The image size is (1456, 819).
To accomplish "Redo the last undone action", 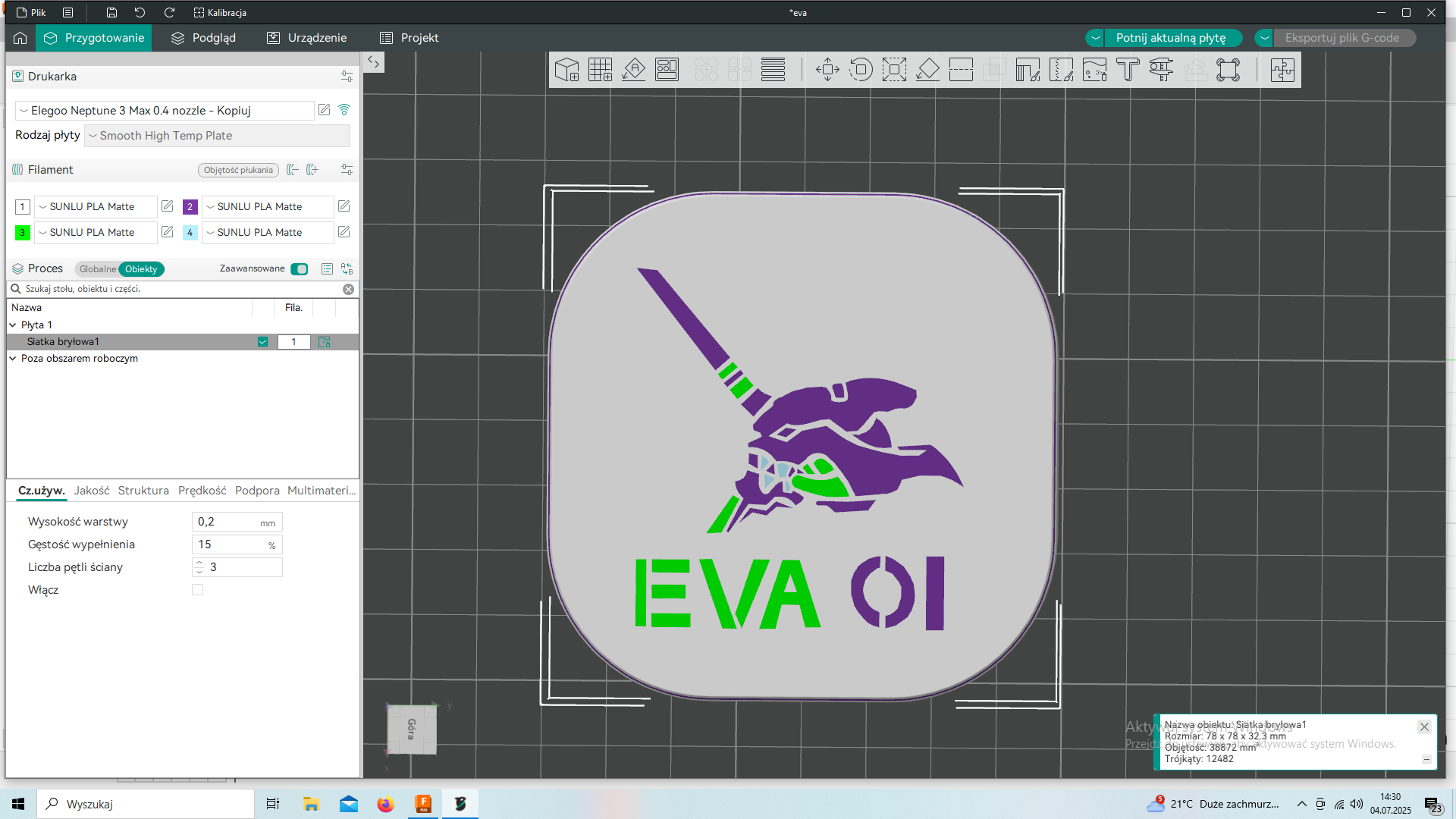I will tap(169, 12).
